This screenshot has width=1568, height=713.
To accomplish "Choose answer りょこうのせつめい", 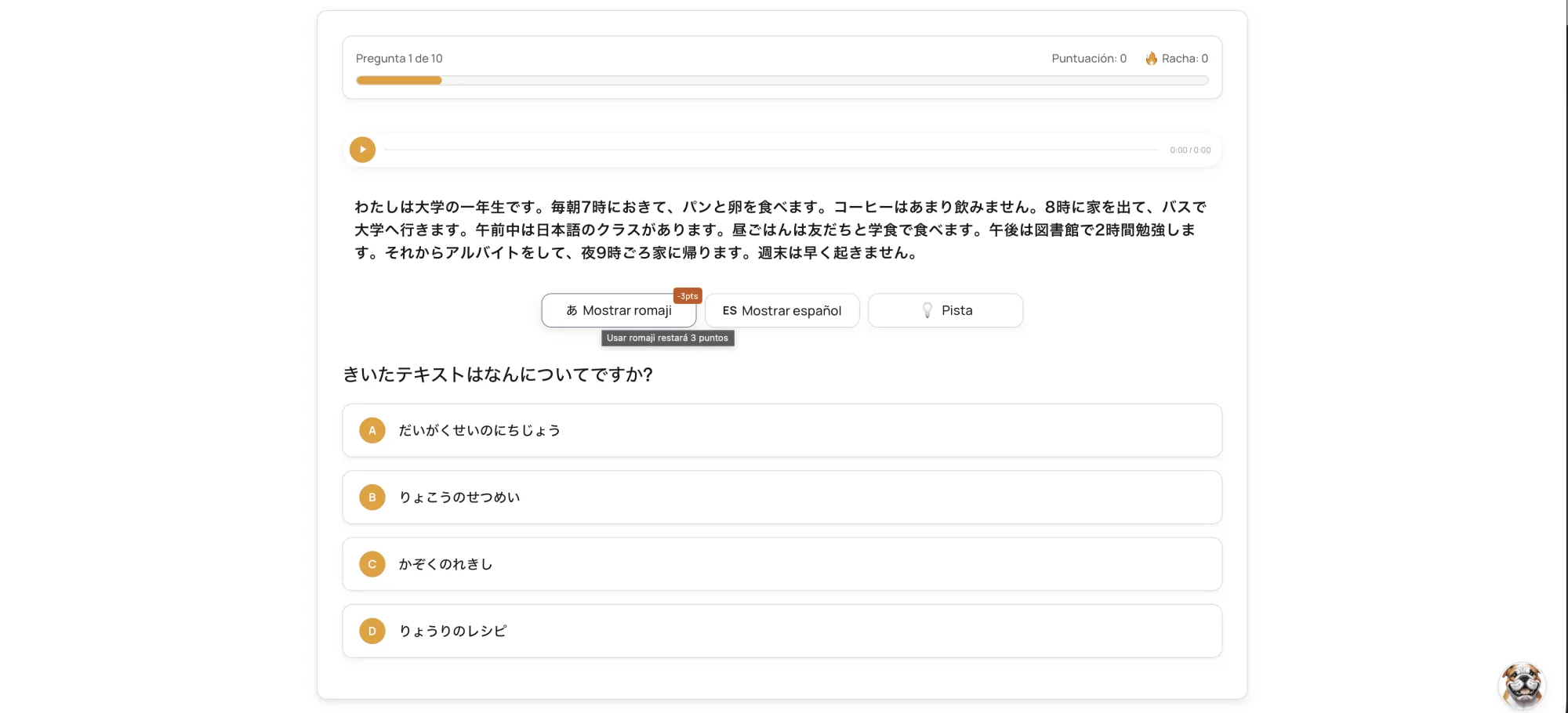I will (459, 498).
